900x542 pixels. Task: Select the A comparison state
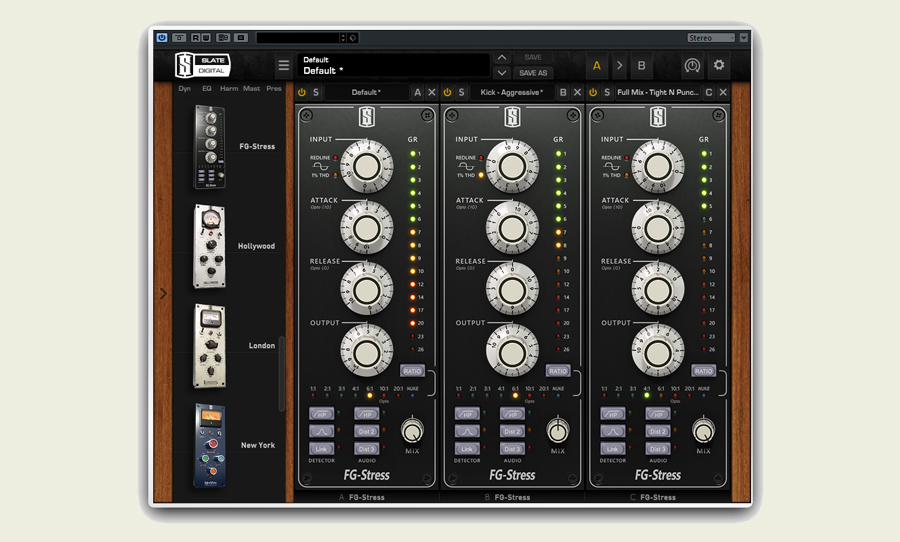coord(597,65)
